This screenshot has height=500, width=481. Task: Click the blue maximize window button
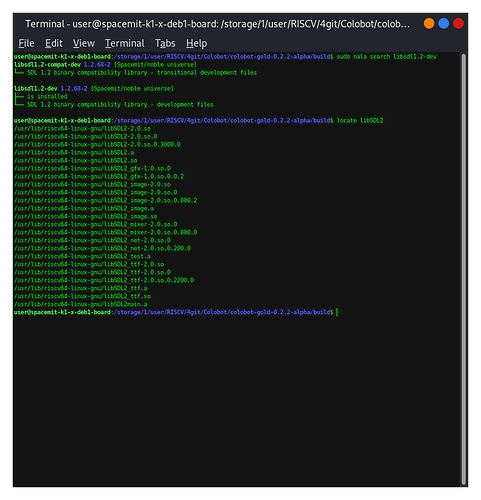coord(443,24)
